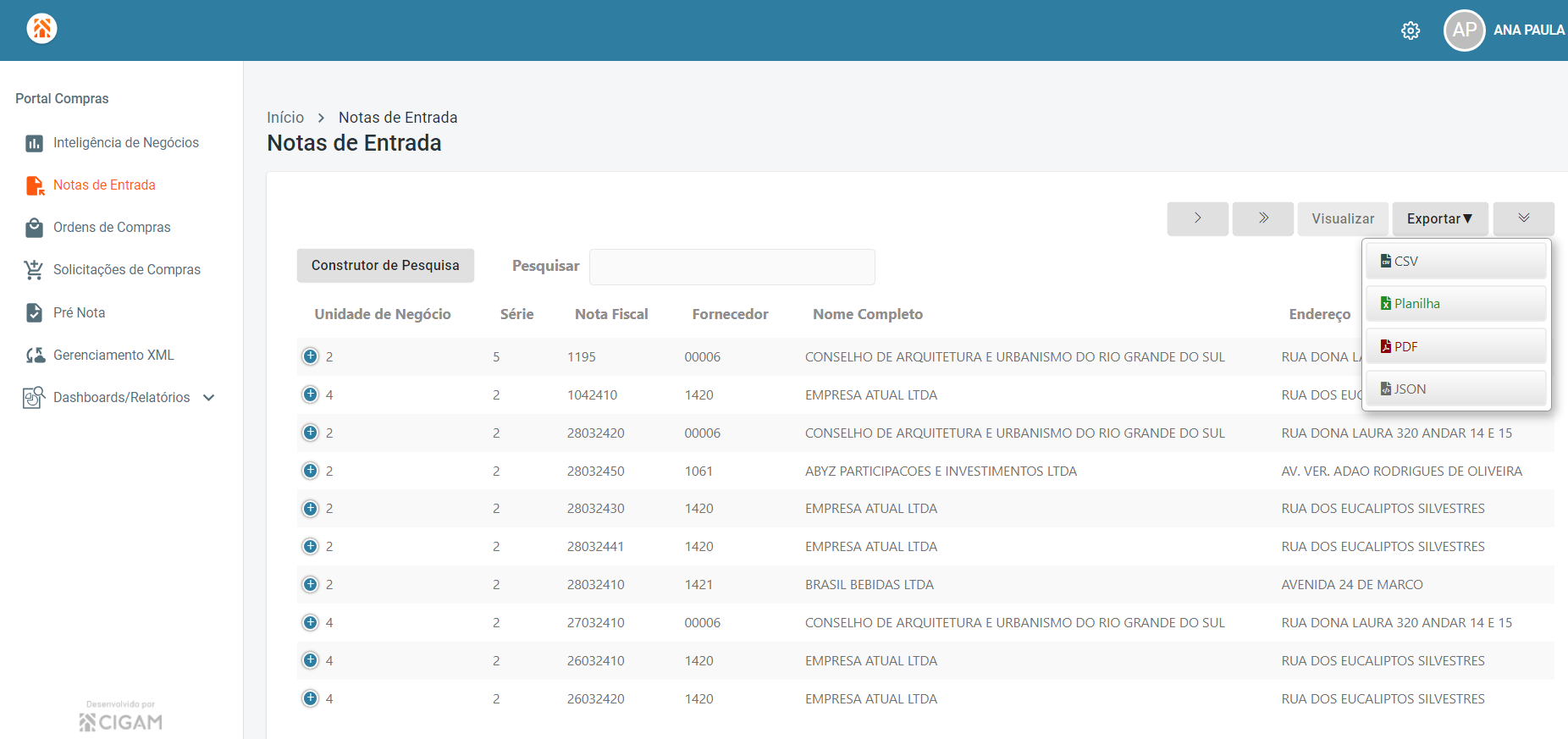Open Gerenciamento XML icon
The height and width of the screenshot is (739, 1568).
35,356
